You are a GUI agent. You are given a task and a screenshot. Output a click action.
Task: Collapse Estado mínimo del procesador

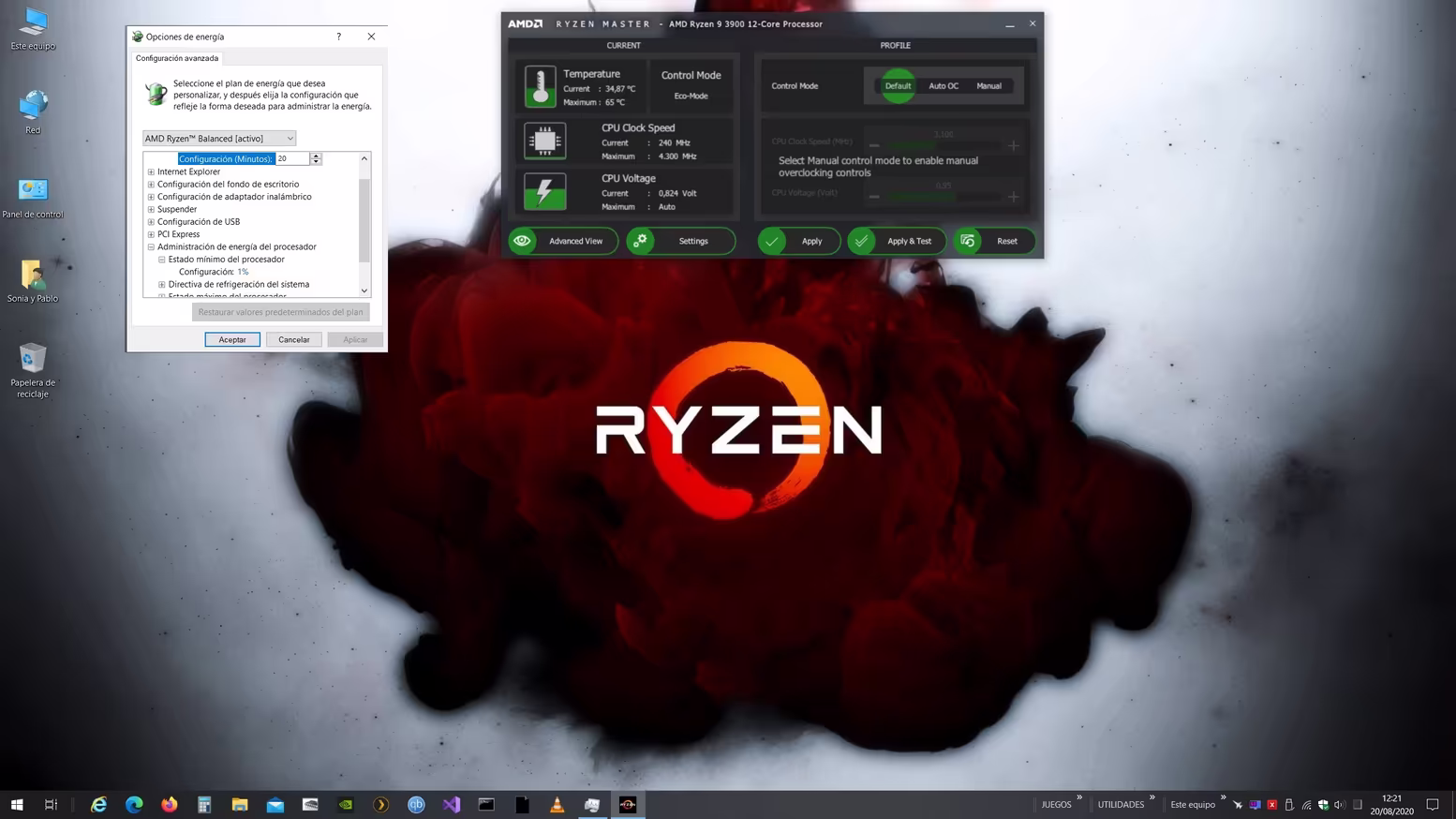[161, 260]
